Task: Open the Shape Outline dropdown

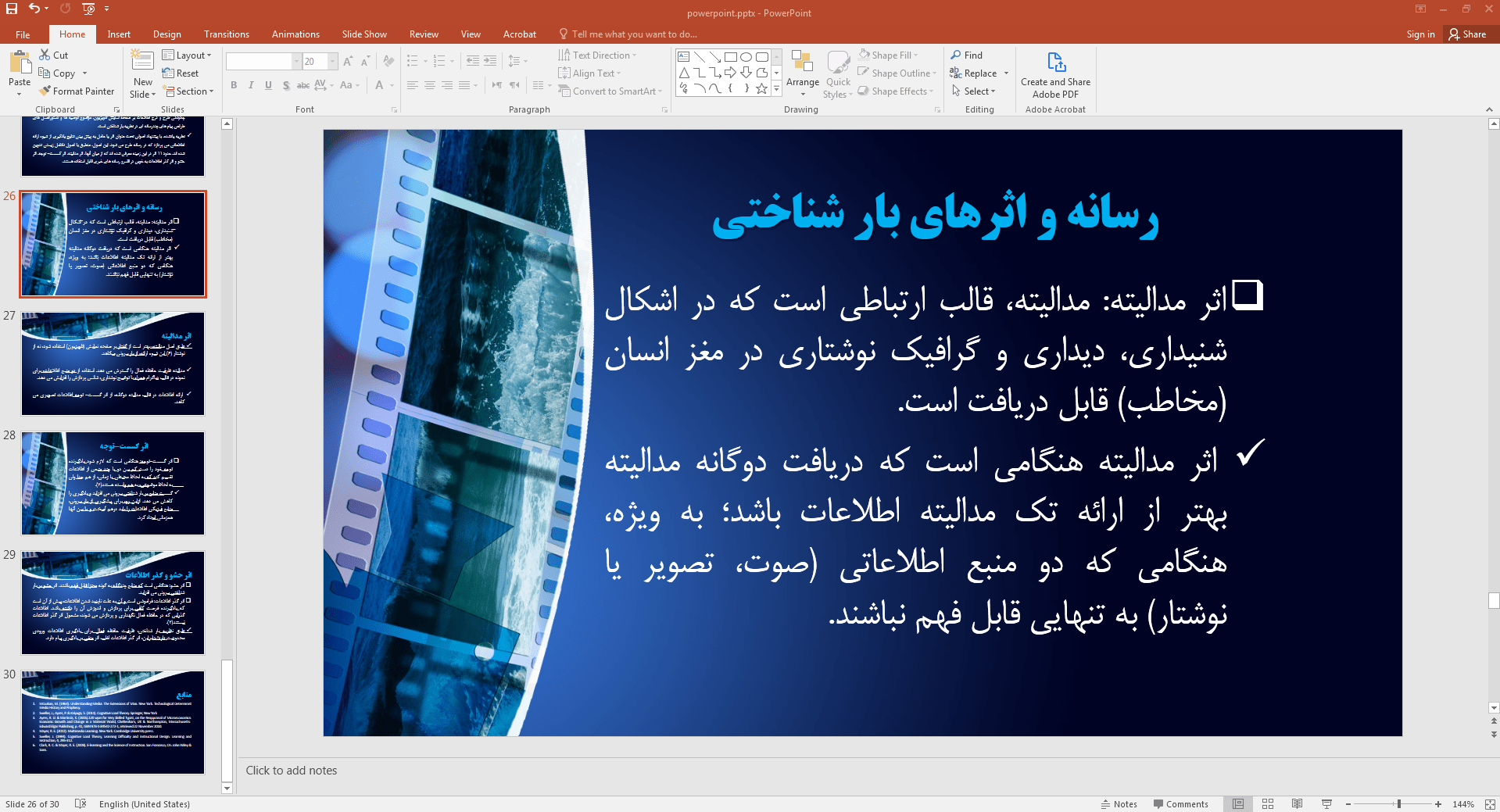Action: point(897,73)
